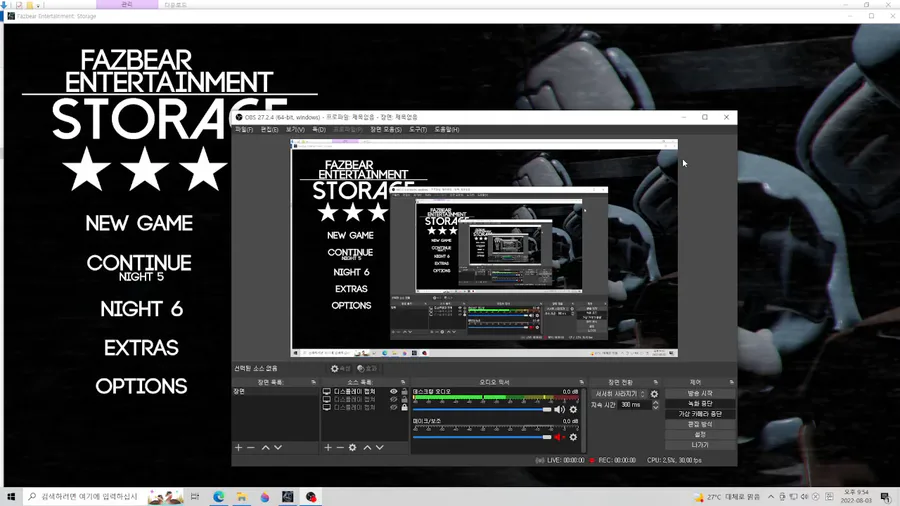Click 방송 시작 start streaming button

[x=700, y=394]
